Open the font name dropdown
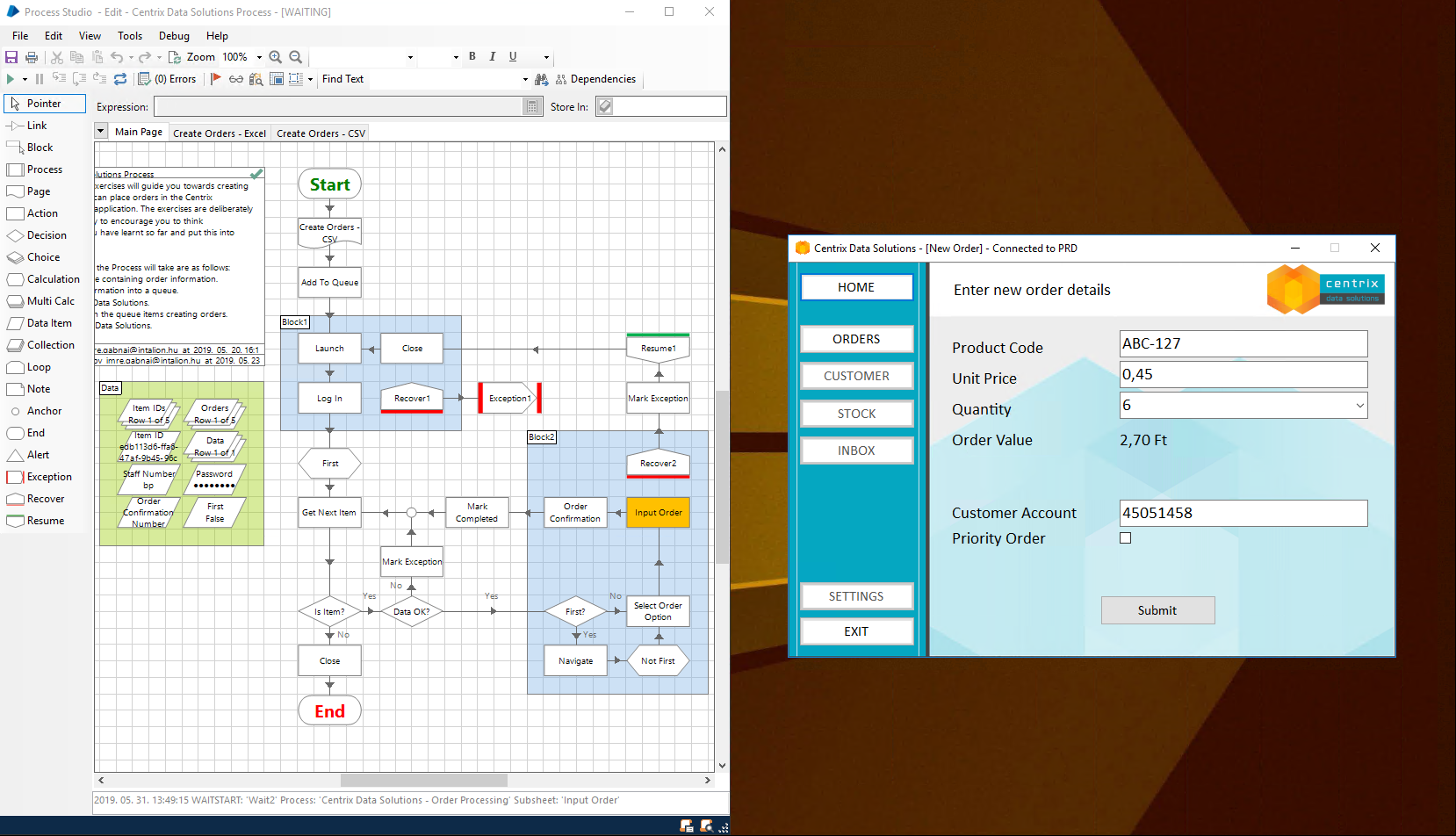This screenshot has height=836, width=1456. (x=410, y=57)
